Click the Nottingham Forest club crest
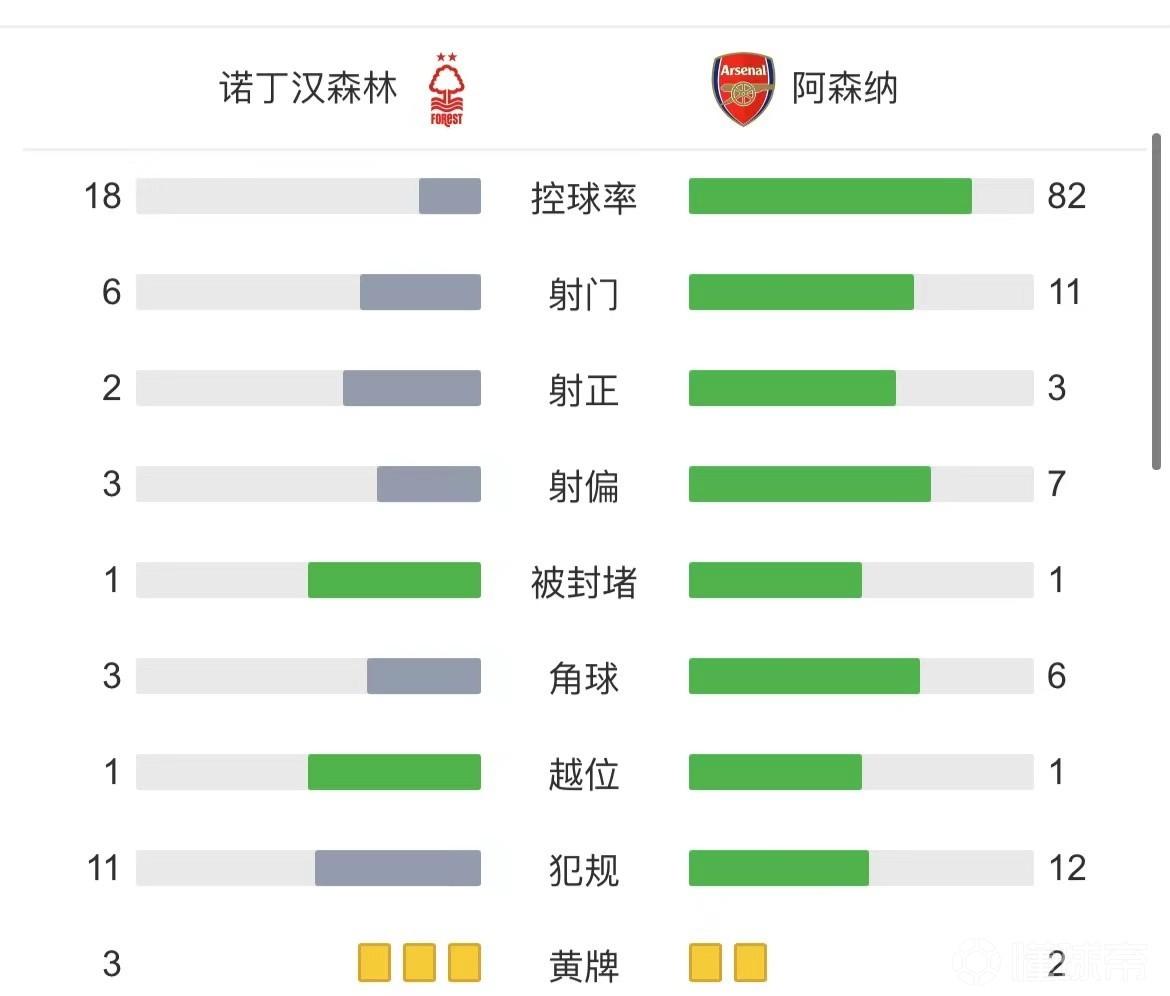 click(447, 90)
